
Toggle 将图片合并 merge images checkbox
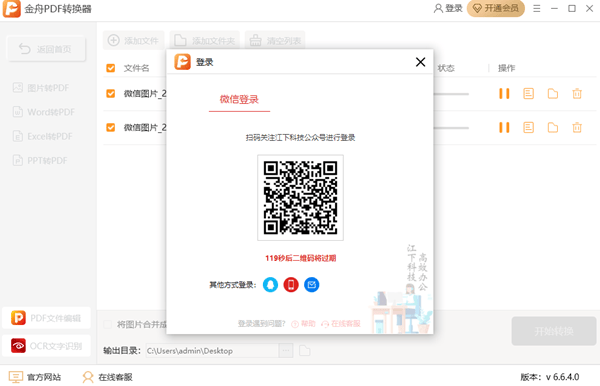(108, 324)
